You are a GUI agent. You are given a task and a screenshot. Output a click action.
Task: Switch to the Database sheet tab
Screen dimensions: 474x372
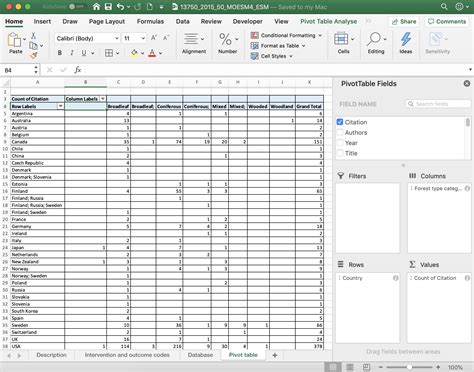pos(200,355)
